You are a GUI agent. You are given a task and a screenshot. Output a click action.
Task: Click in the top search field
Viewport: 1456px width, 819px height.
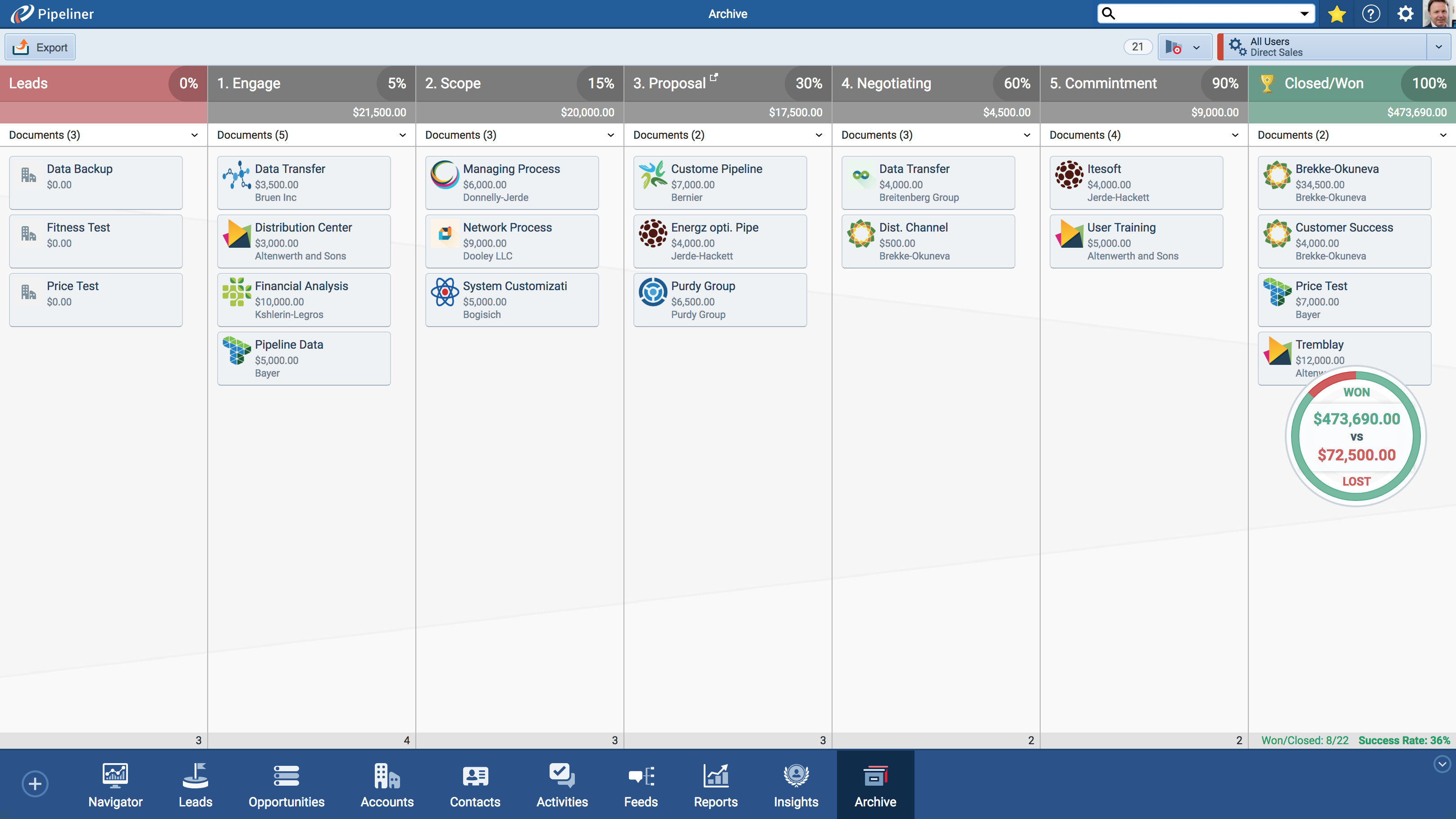1204,14
